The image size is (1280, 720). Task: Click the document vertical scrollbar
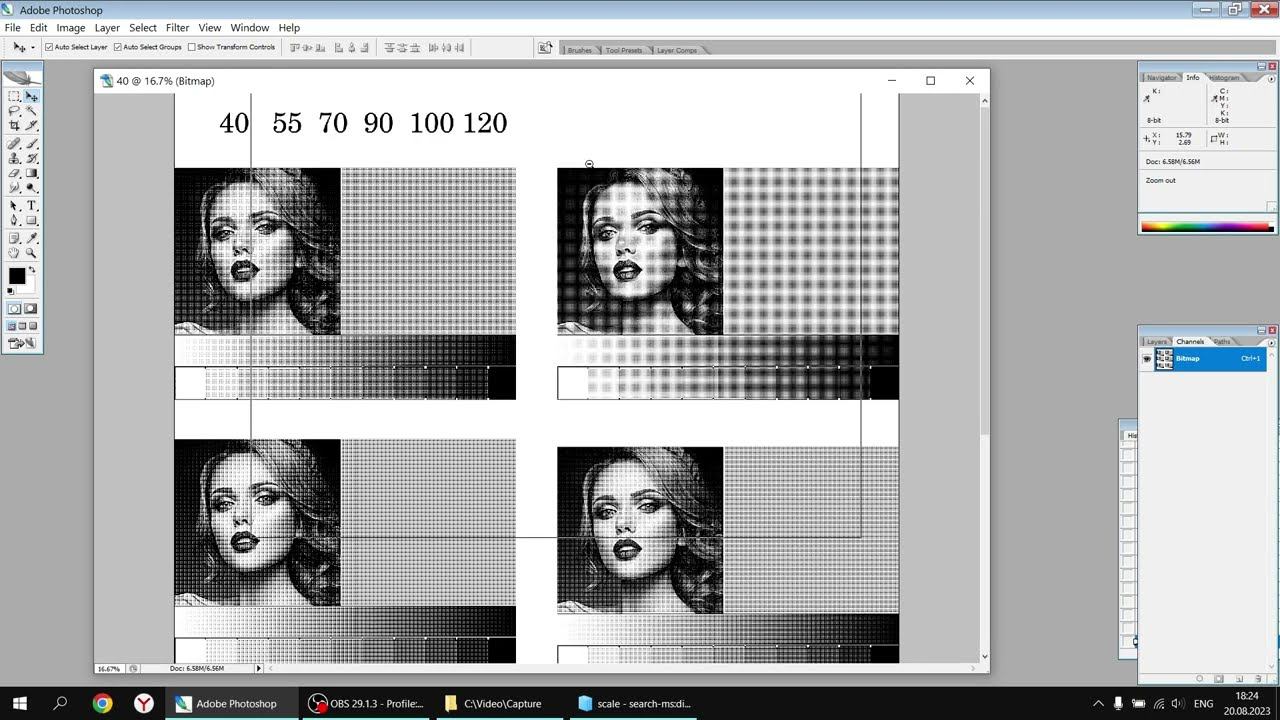[x=985, y=378]
